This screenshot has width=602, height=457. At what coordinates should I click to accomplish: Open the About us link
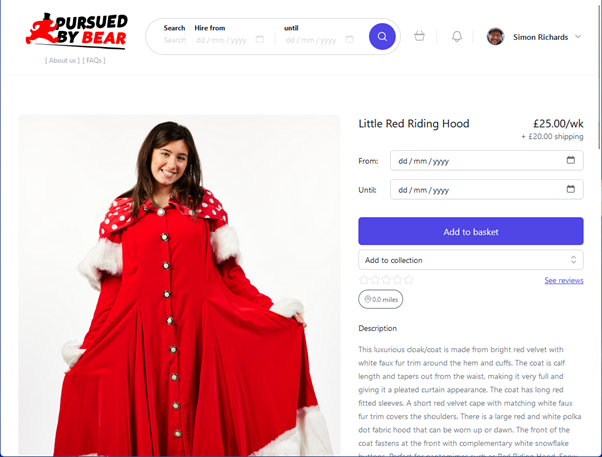coord(63,60)
